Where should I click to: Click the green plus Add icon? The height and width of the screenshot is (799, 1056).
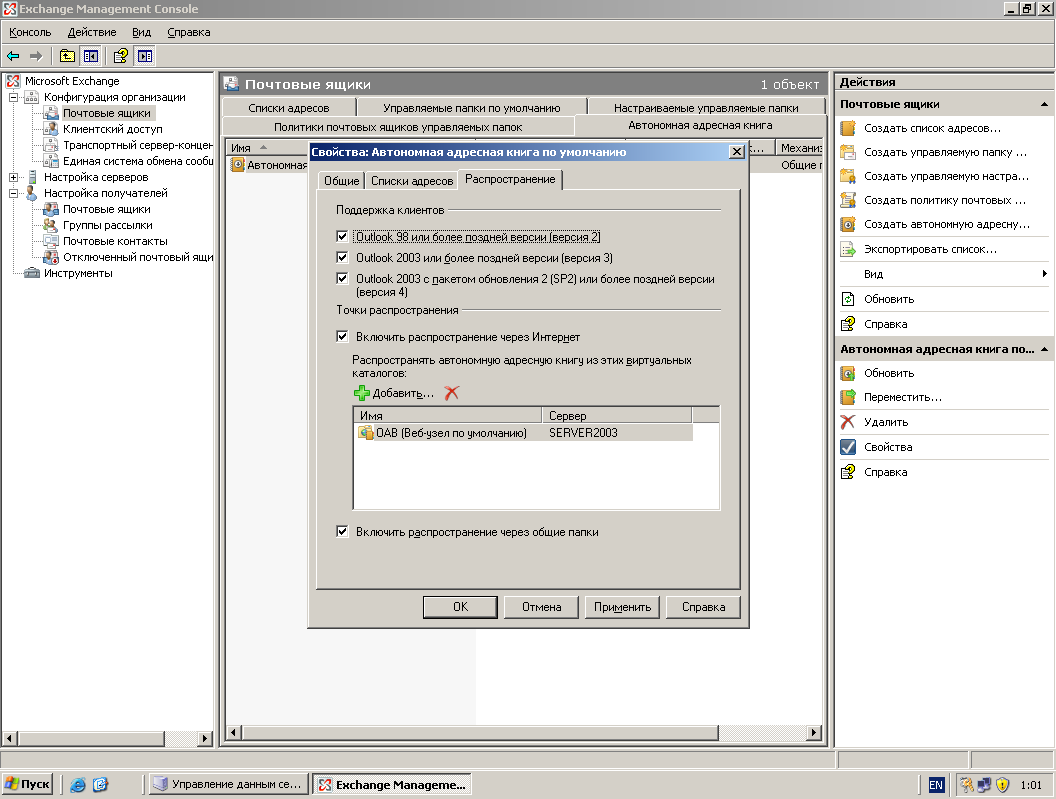pyautogui.click(x=362, y=393)
